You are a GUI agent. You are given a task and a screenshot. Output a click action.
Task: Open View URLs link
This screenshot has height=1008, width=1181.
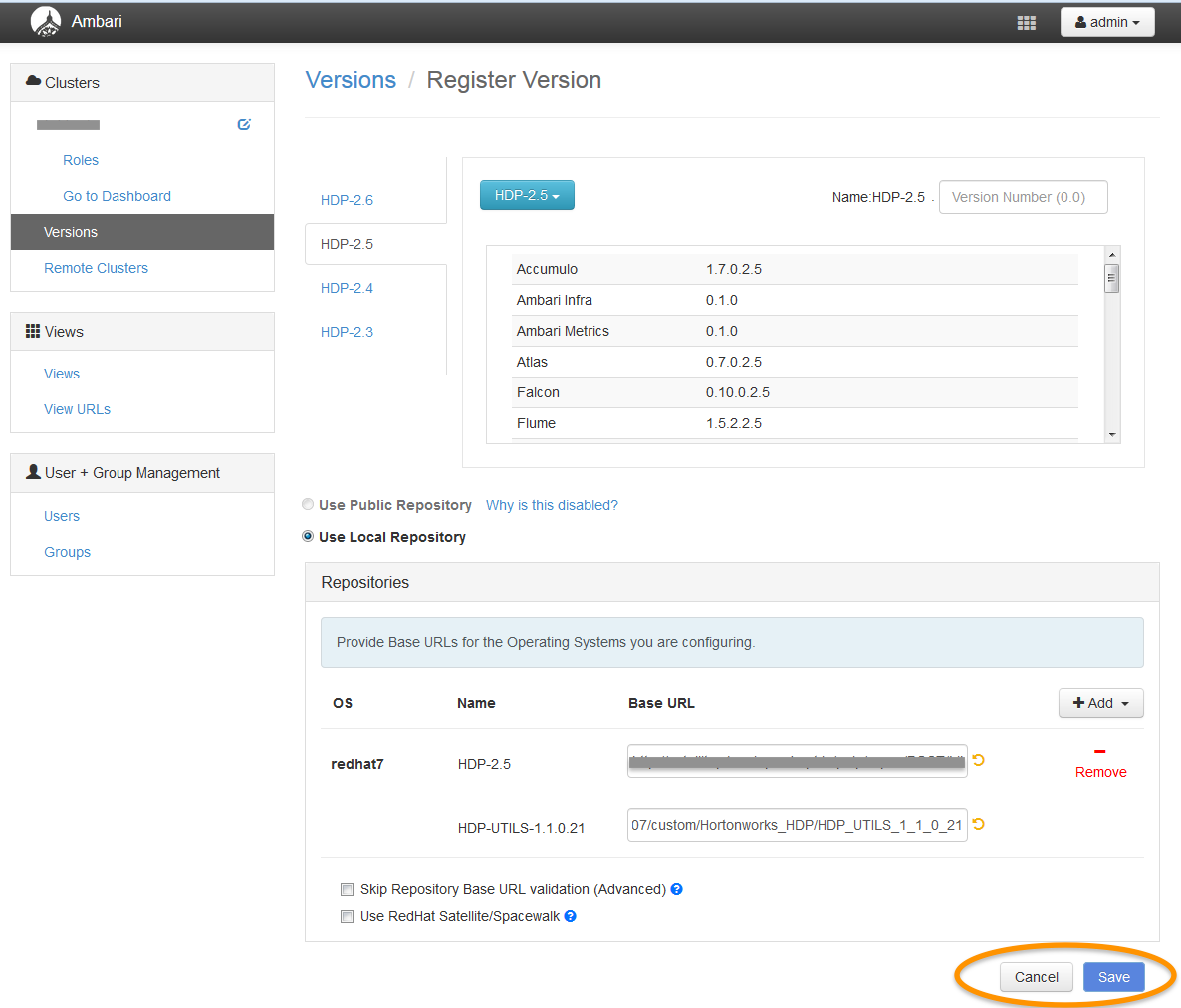pos(77,409)
